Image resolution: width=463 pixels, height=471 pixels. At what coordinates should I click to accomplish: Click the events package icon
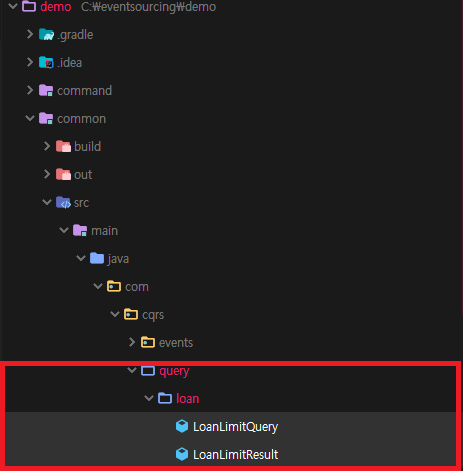pos(148,342)
